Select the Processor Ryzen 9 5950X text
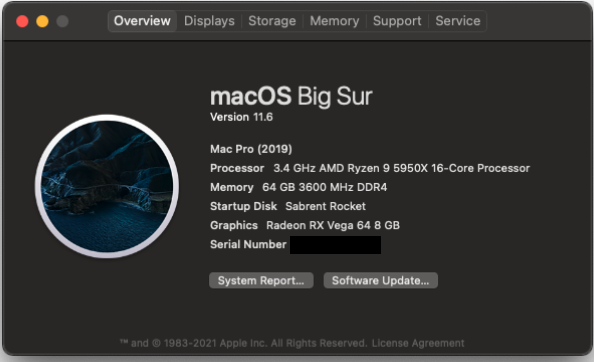594x362 pixels. [x=402, y=168]
